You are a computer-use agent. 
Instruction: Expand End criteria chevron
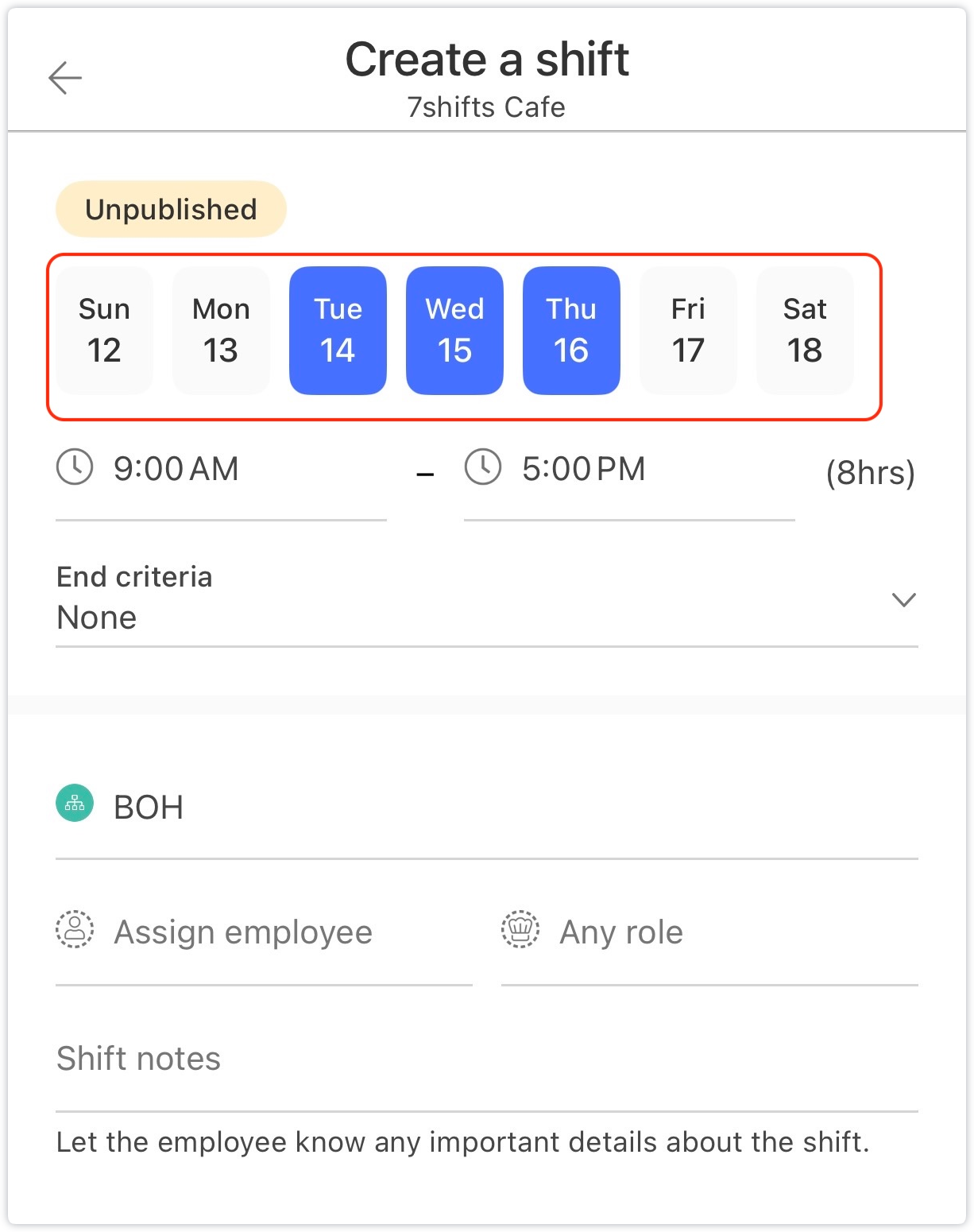pos(904,599)
